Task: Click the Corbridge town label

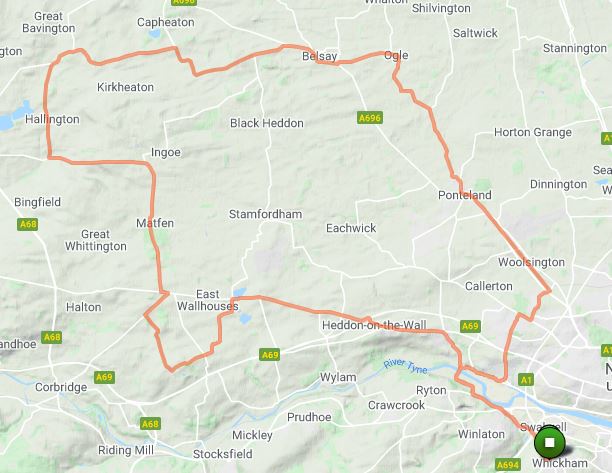Action: point(61,387)
